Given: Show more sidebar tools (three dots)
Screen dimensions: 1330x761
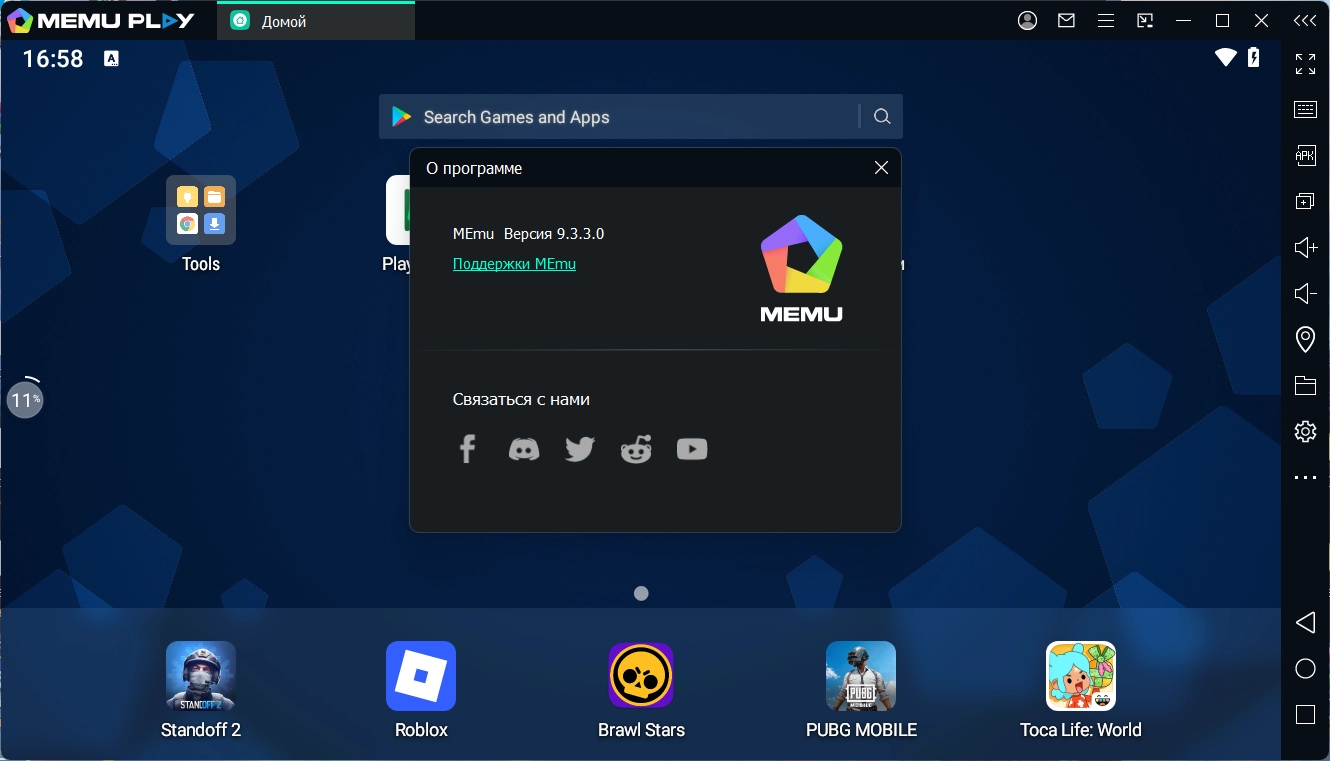Looking at the screenshot, I should [x=1305, y=478].
